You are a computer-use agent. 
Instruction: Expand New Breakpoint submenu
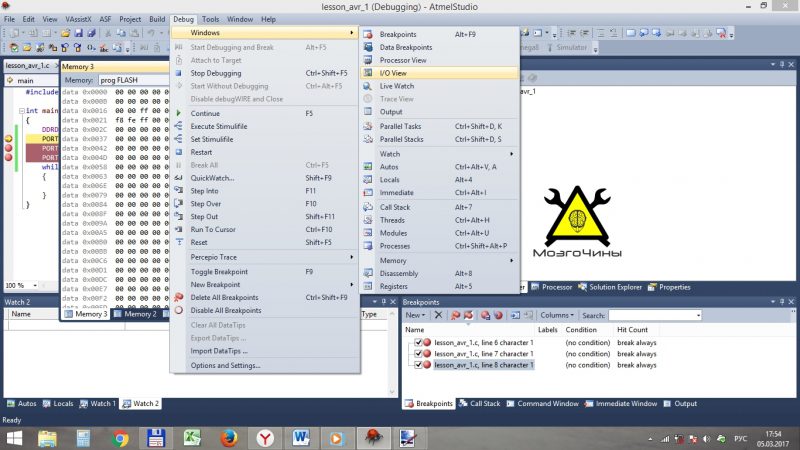tap(265, 285)
